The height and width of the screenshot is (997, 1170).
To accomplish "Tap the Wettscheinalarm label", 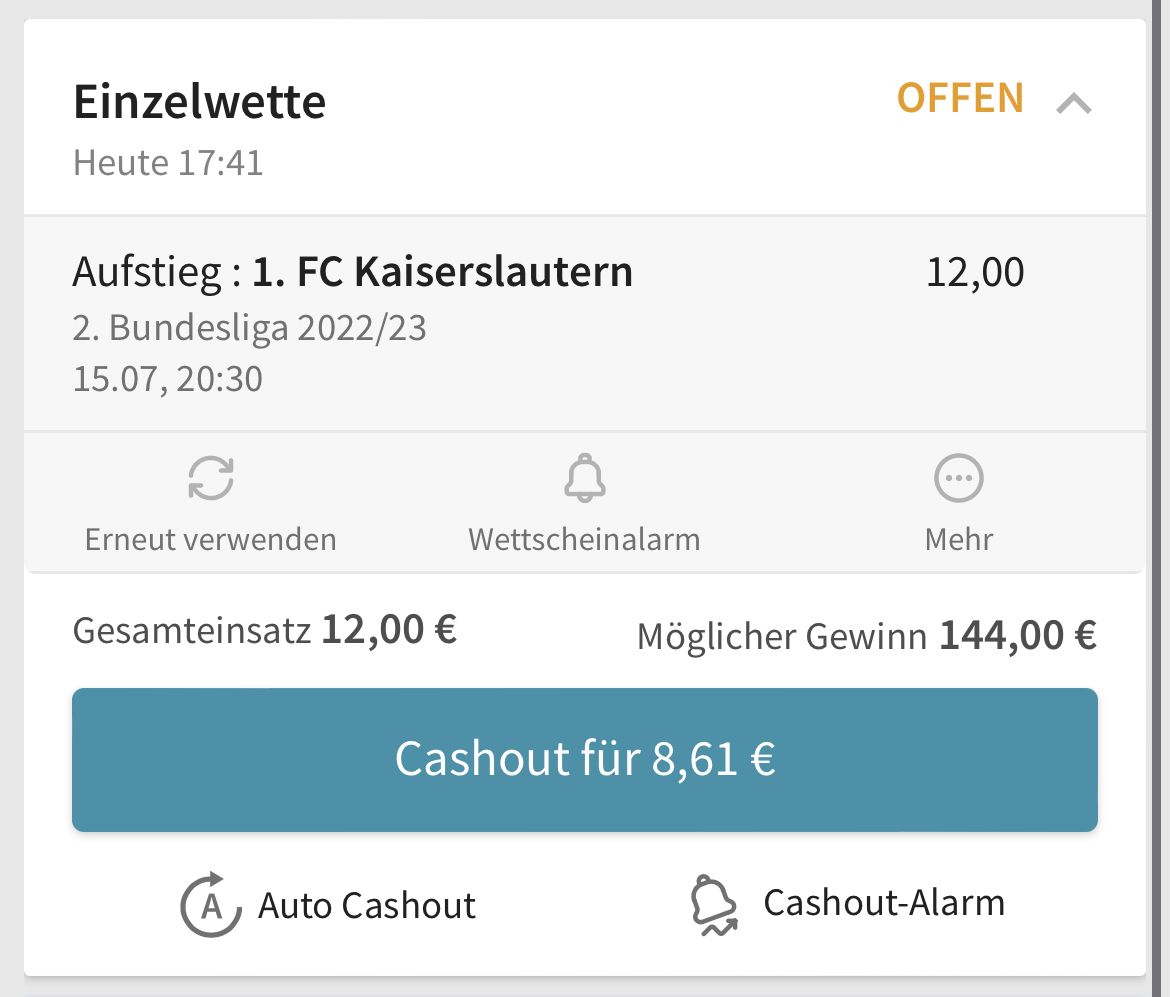I will [585, 540].
